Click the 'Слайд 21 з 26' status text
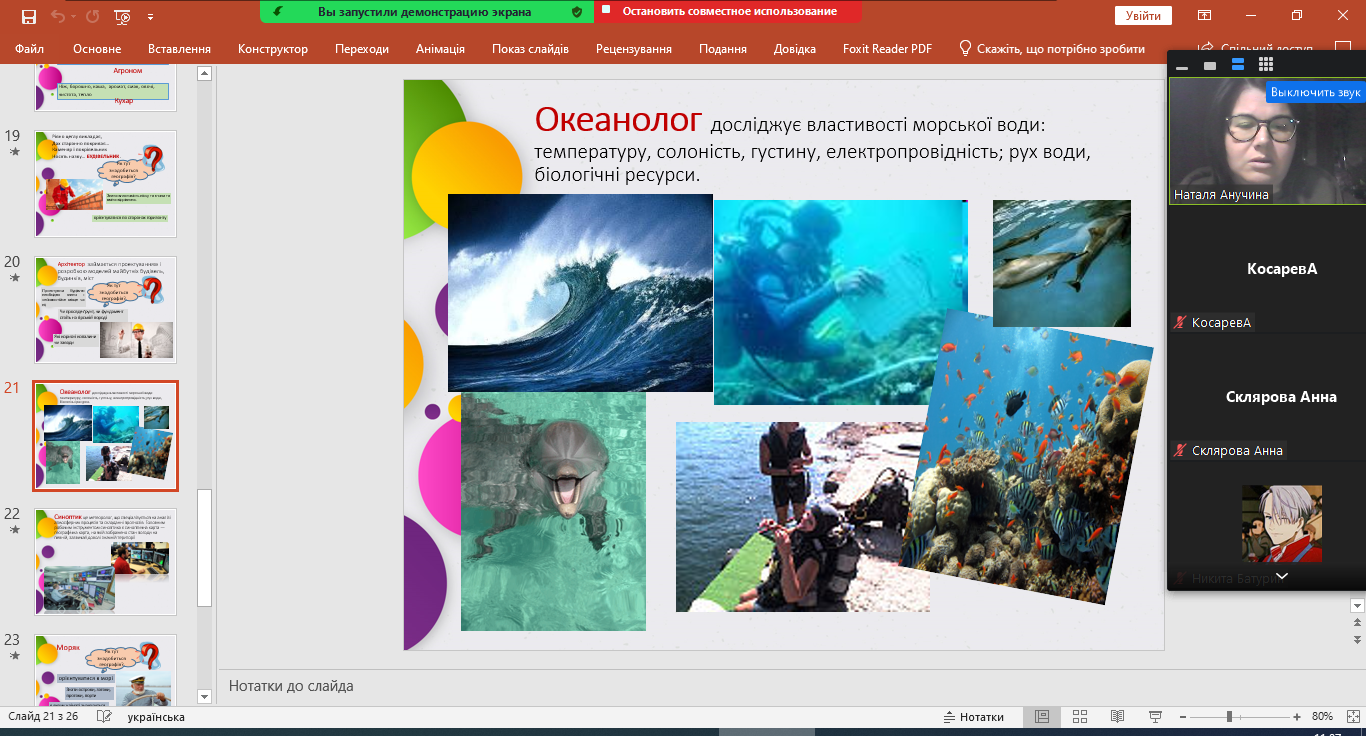Screen dimensions: 1366x736 [x=43, y=717]
